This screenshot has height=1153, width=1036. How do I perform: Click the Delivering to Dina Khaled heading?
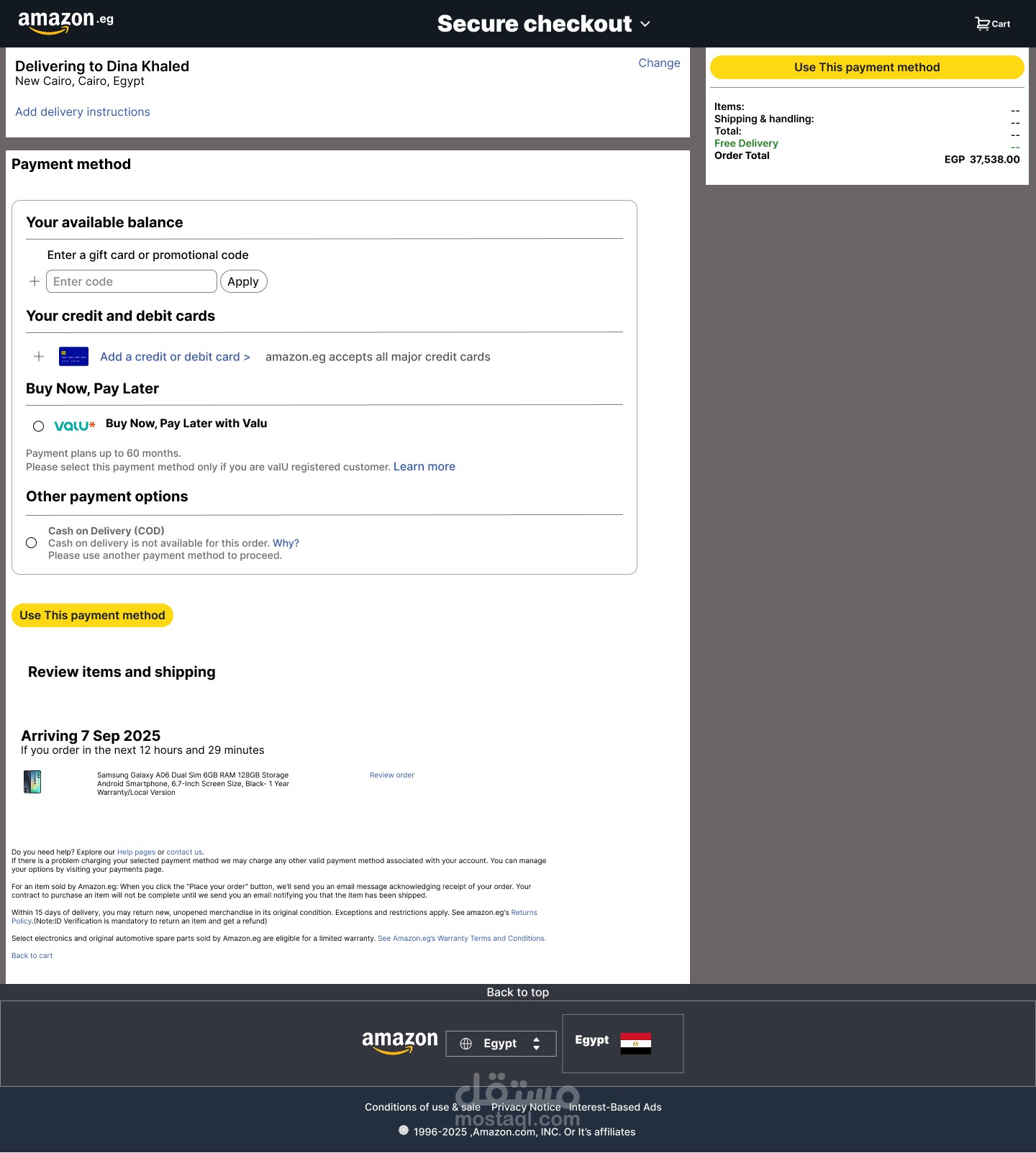coord(102,66)
